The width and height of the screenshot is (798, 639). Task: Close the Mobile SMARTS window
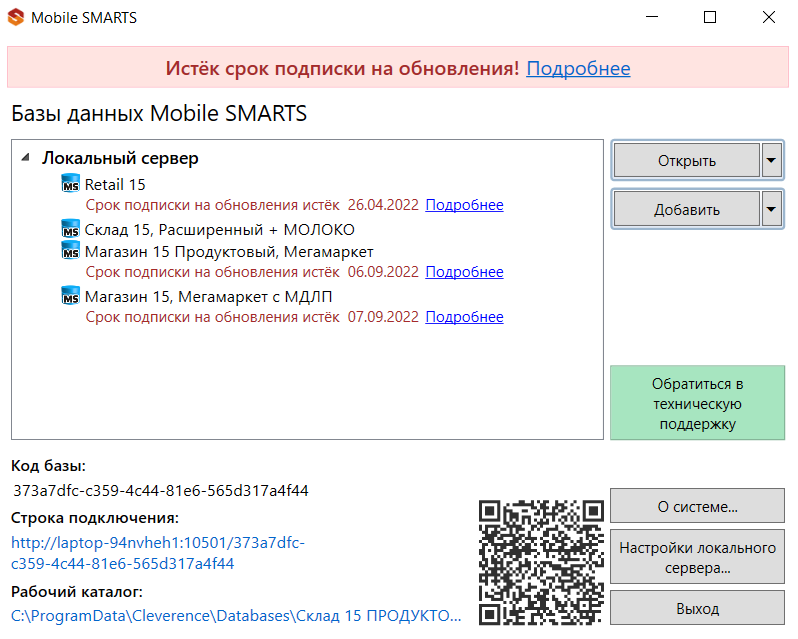(x=769, y=17)
